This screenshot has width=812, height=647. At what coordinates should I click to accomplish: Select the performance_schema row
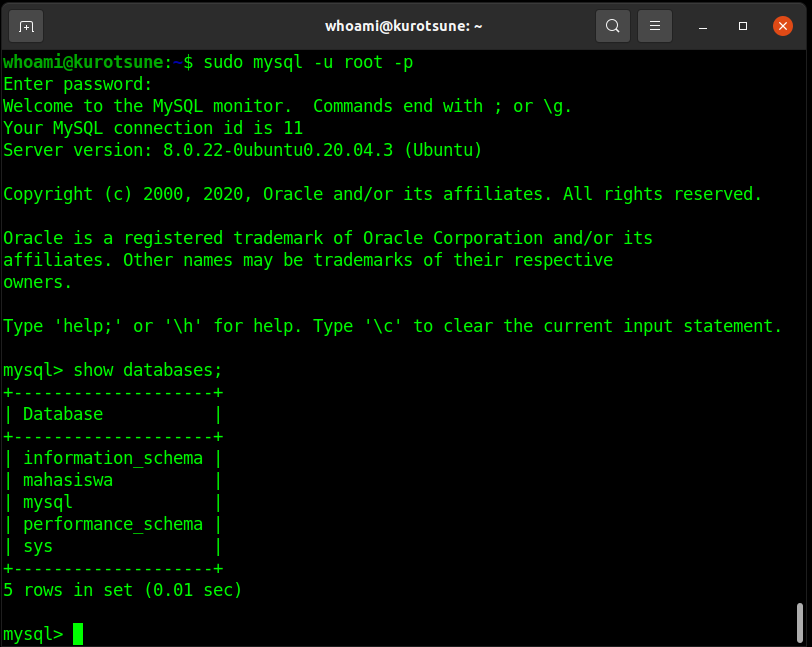tap(113, 524)
